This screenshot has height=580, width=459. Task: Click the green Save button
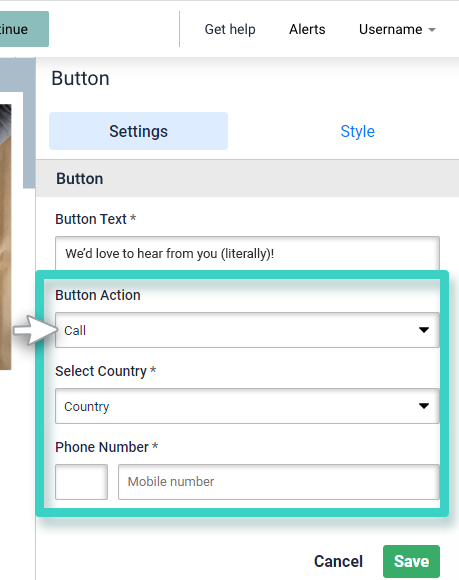tap(411, 561)
